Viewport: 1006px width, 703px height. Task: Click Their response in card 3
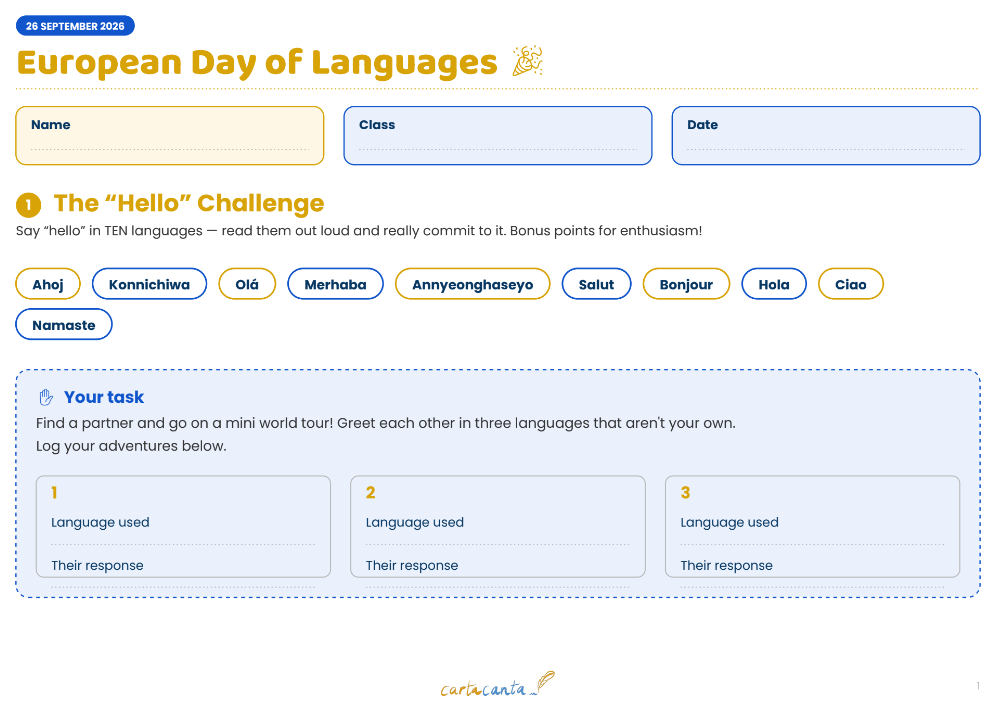[x=726, y=566]
